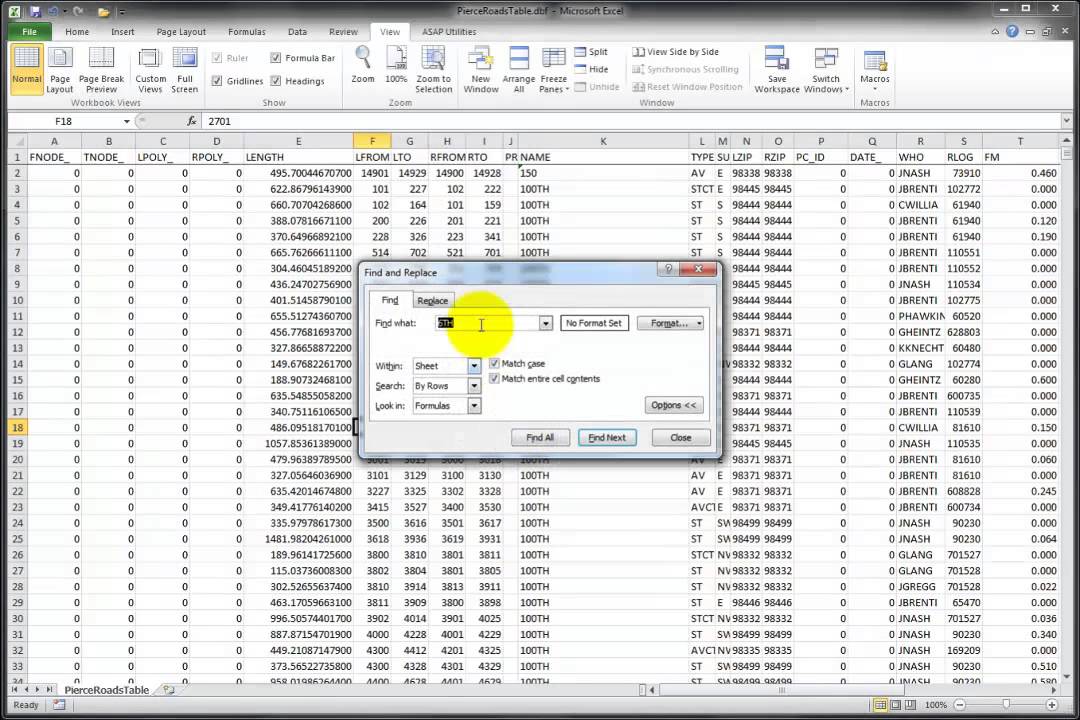Viewport: 1080px width, 720px height.
Task: Open Page Break Preview
Action: click(101, 70)
